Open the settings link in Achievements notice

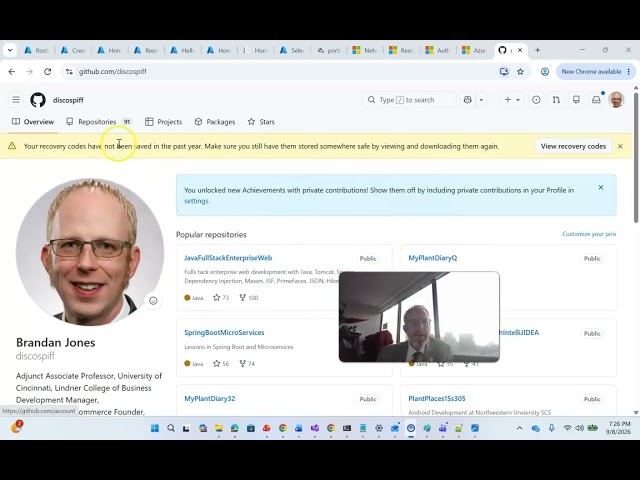[x=196, y=201]
